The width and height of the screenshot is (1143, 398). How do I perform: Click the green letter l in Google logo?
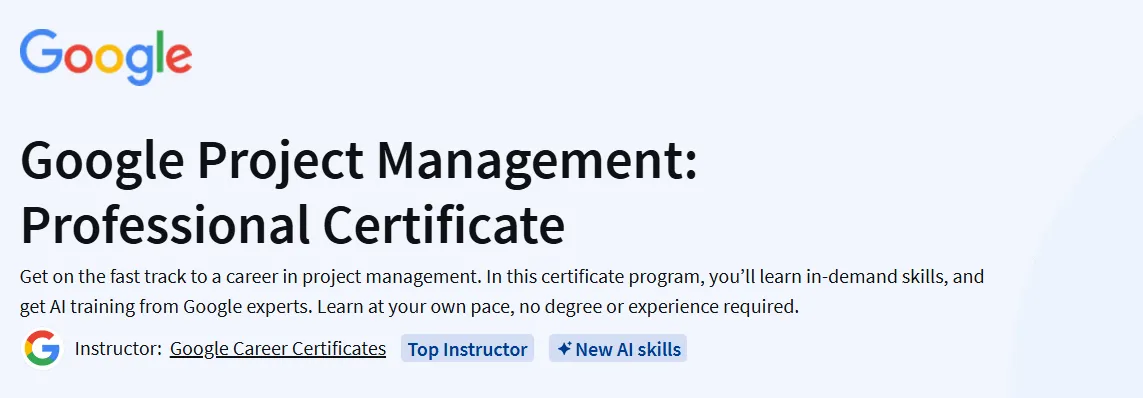click(x=160, y=51)
